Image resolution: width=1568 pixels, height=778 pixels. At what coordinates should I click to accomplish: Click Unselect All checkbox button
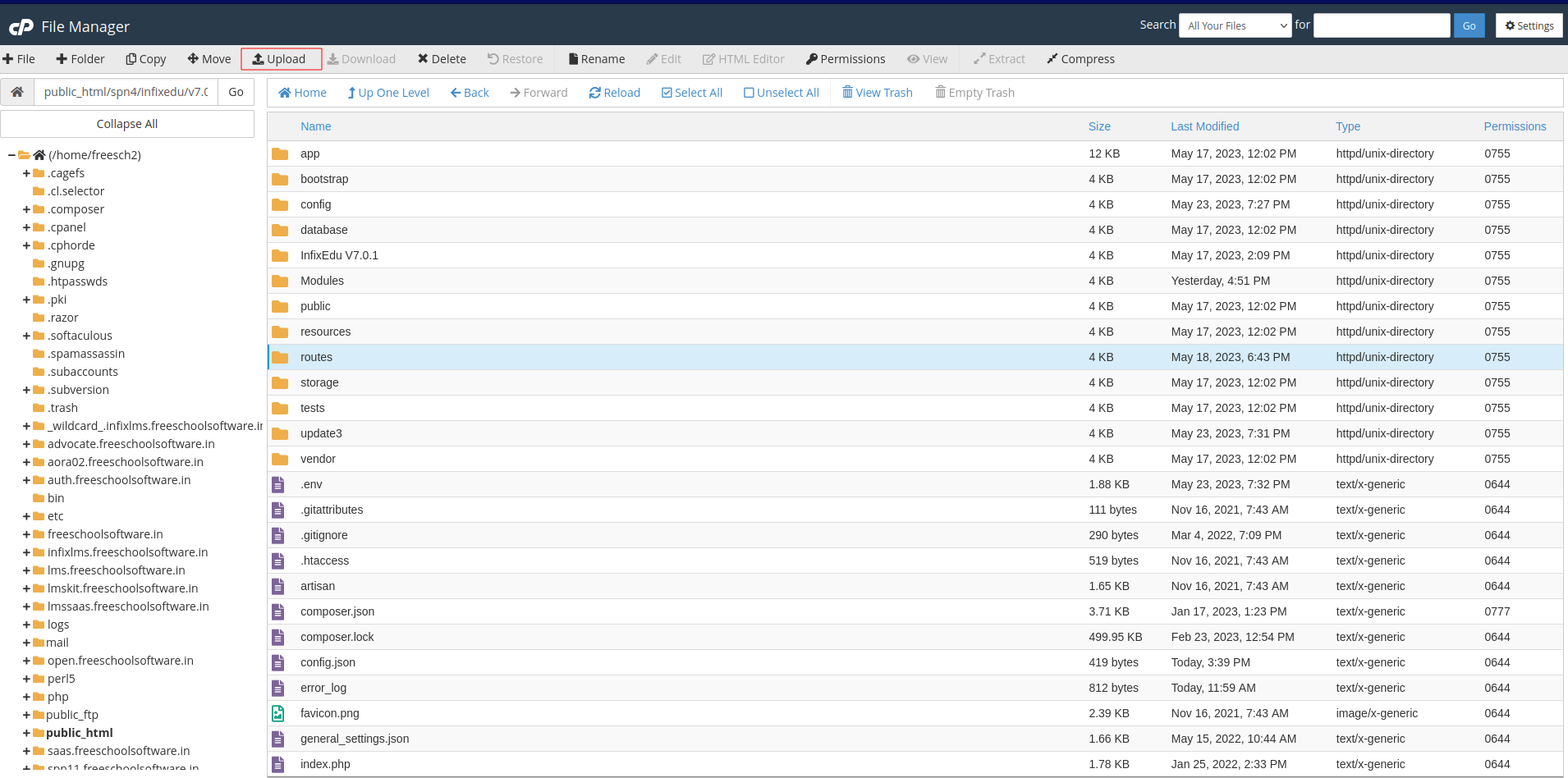pos(781,93)
